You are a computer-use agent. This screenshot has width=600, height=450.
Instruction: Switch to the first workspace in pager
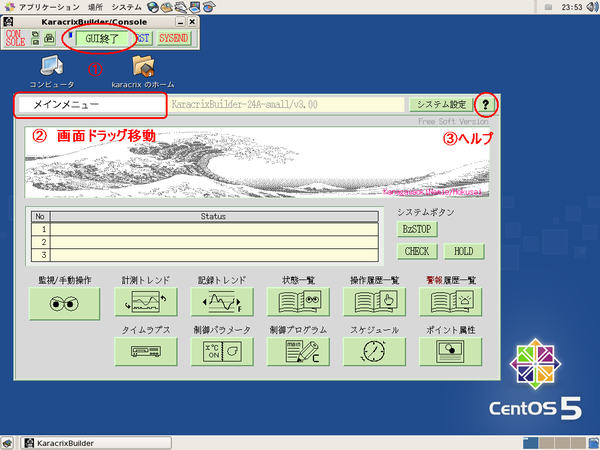click(x=530, y=443)
